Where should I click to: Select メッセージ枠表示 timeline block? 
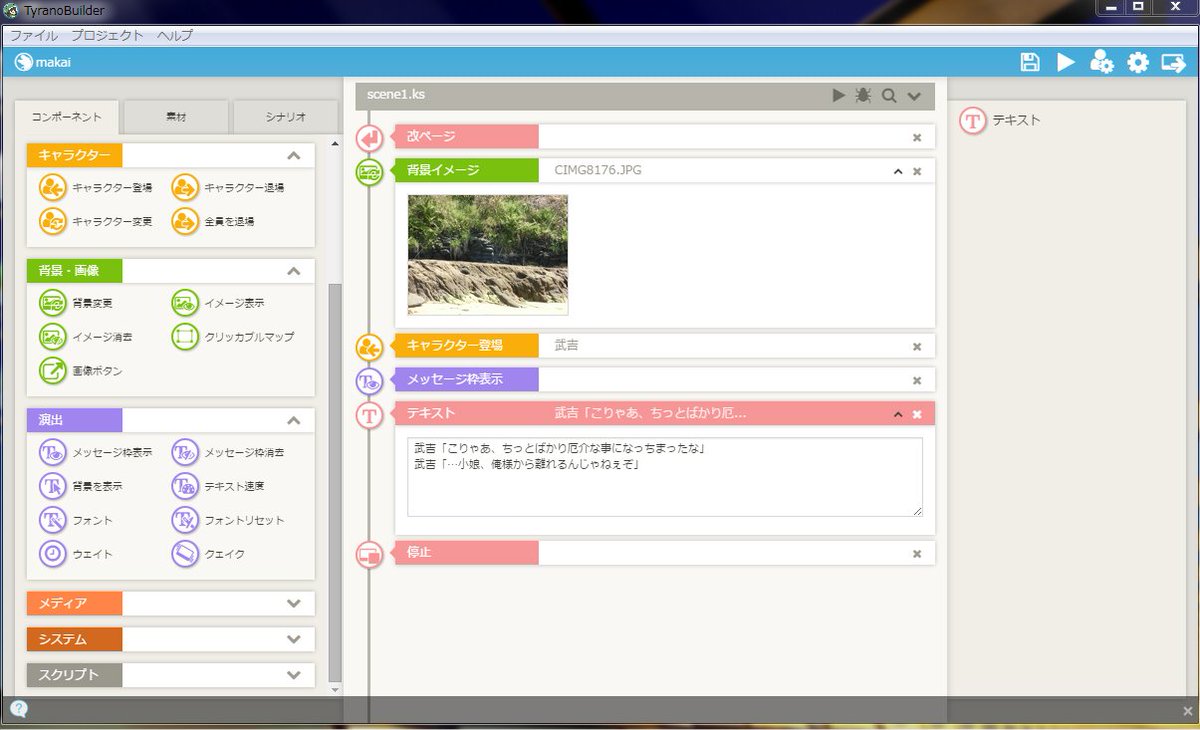[x=664, y=380]
